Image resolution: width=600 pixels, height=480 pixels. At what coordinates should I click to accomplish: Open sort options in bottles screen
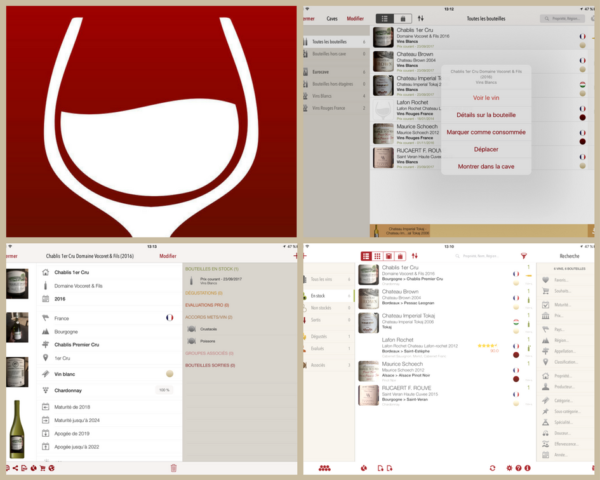421,18
